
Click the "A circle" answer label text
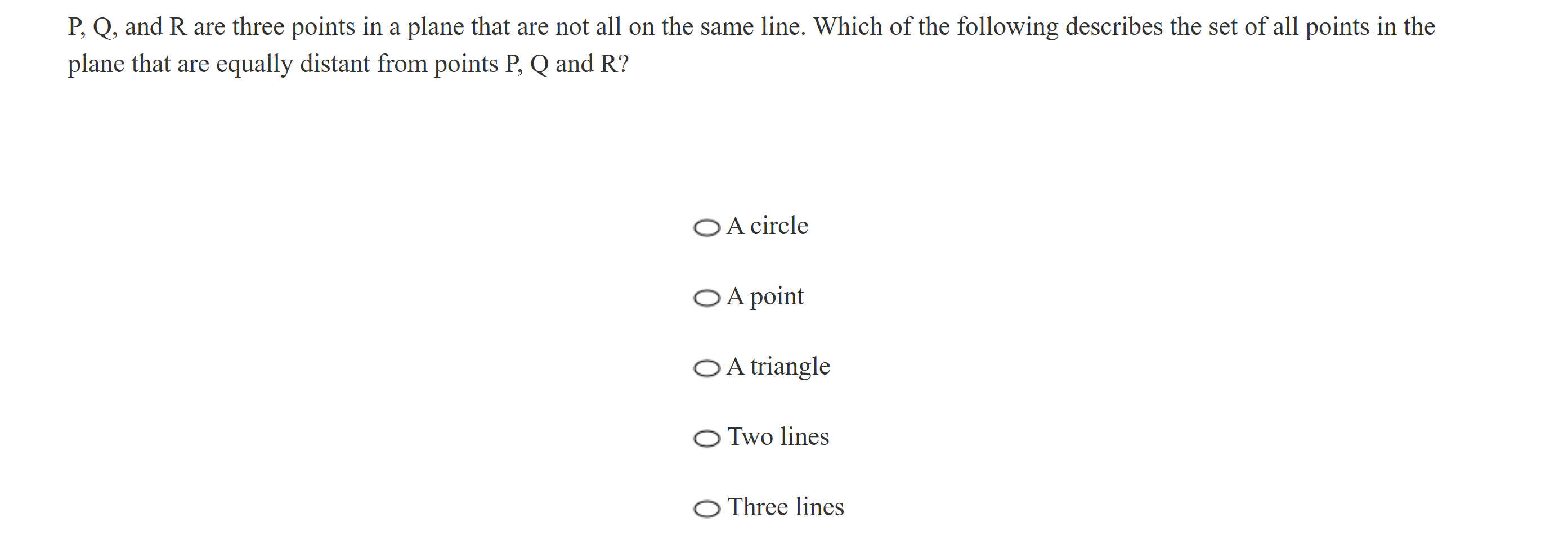[x=767, y=226]
